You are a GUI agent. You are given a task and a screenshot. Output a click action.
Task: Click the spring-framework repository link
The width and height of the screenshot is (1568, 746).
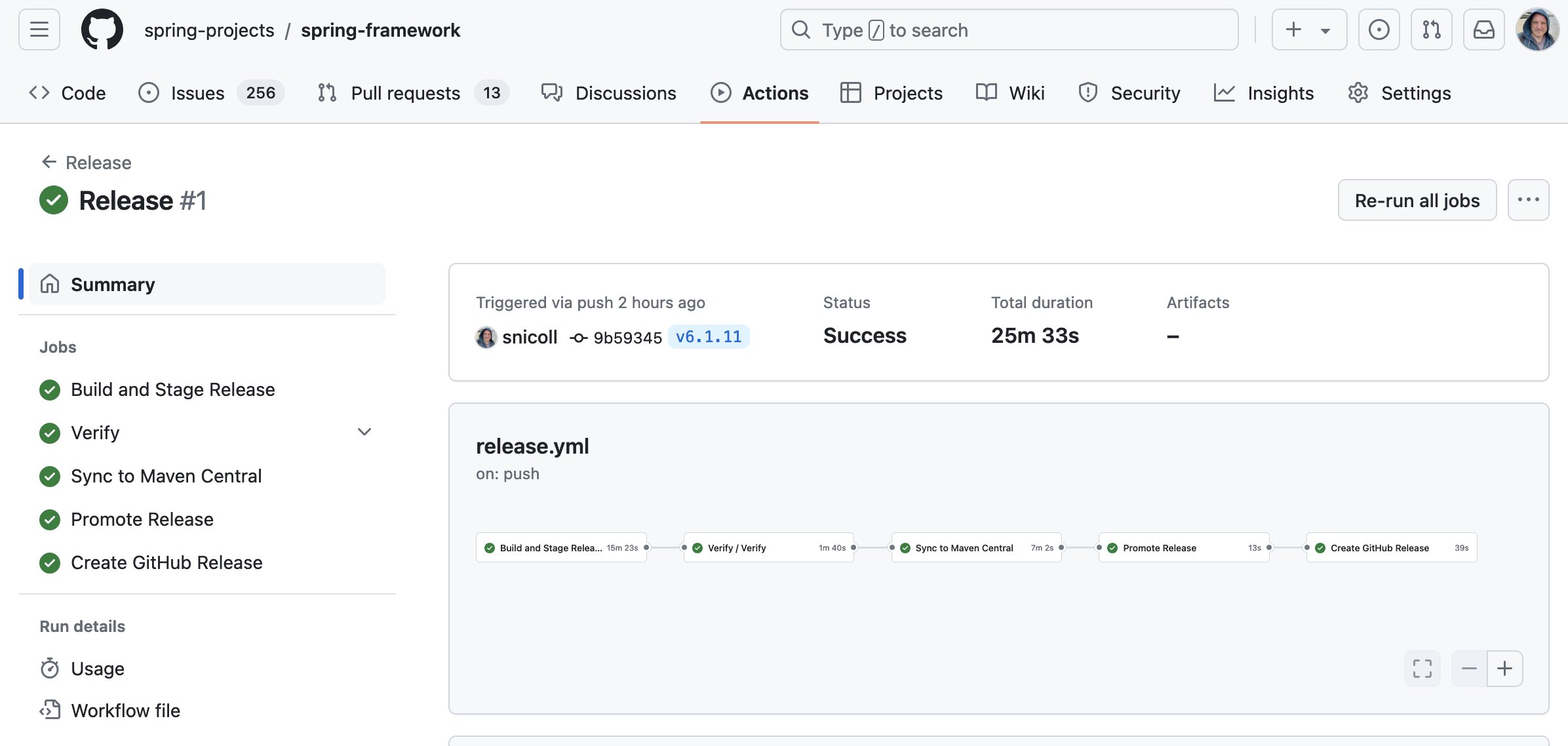pyautogui.click(x=380, y=30)
